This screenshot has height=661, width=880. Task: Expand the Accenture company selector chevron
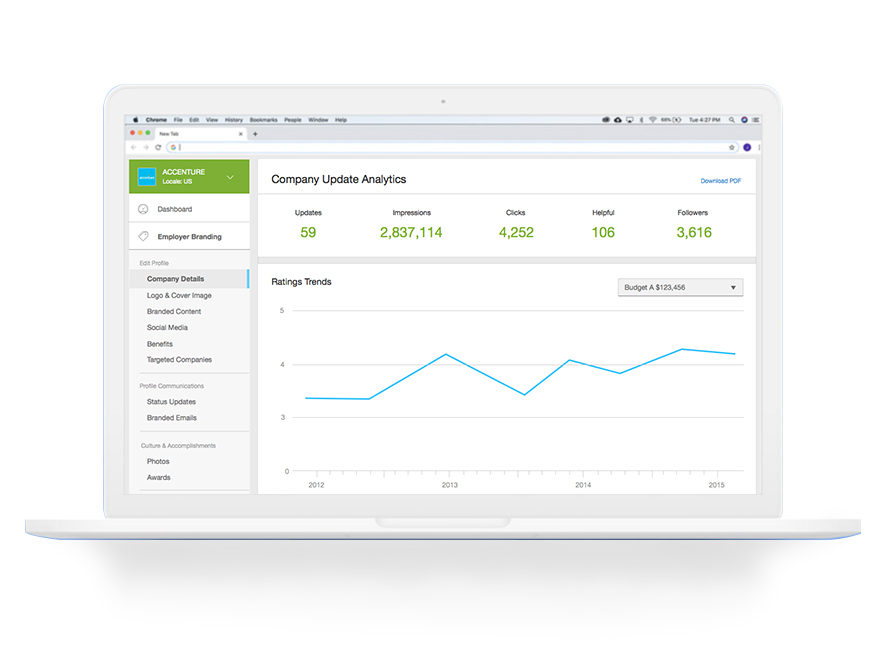231,177
